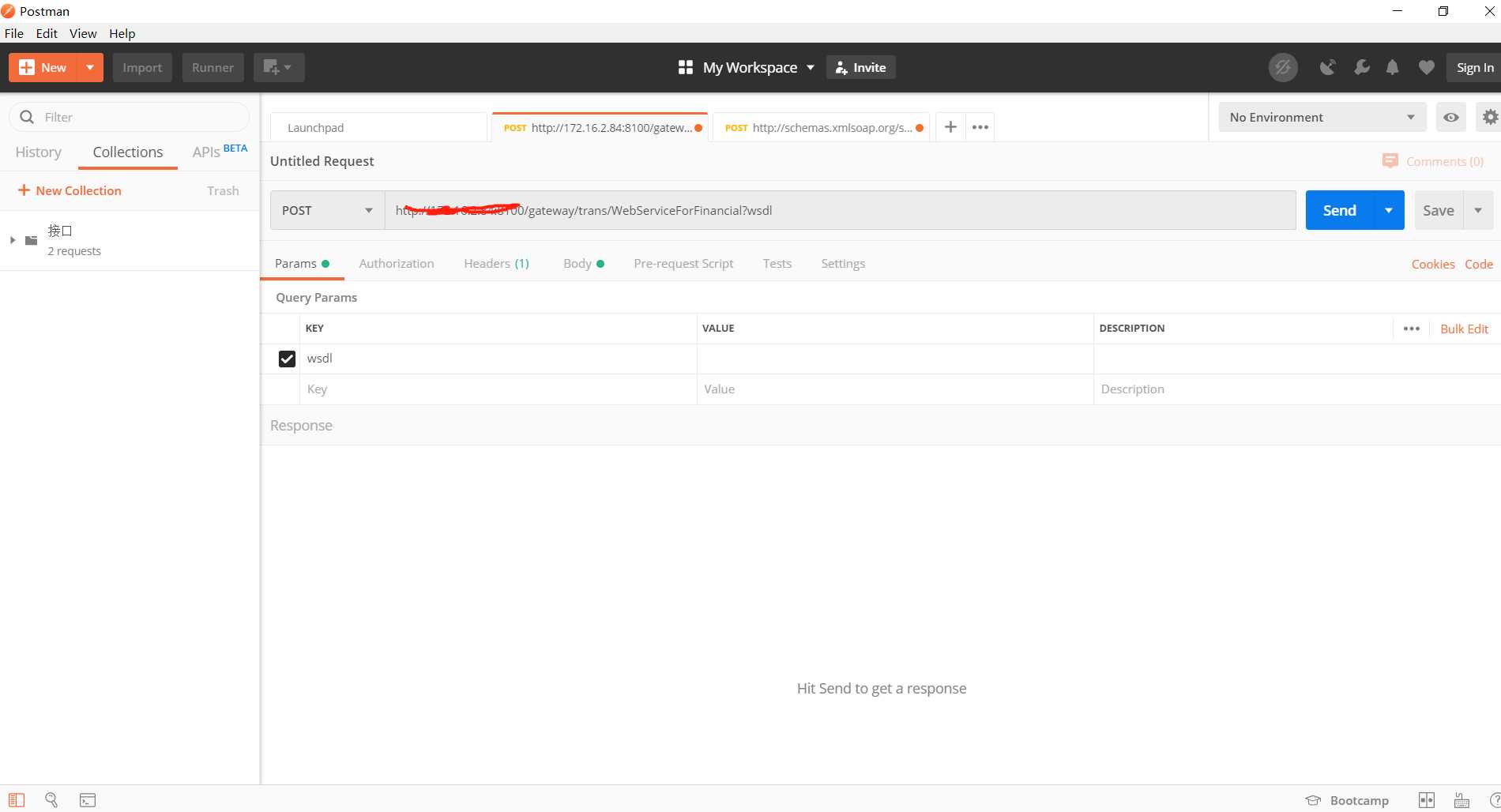The image size is (1501, 812).
Task: Click the wsdl key cell
Action: (x=498, y=359)
